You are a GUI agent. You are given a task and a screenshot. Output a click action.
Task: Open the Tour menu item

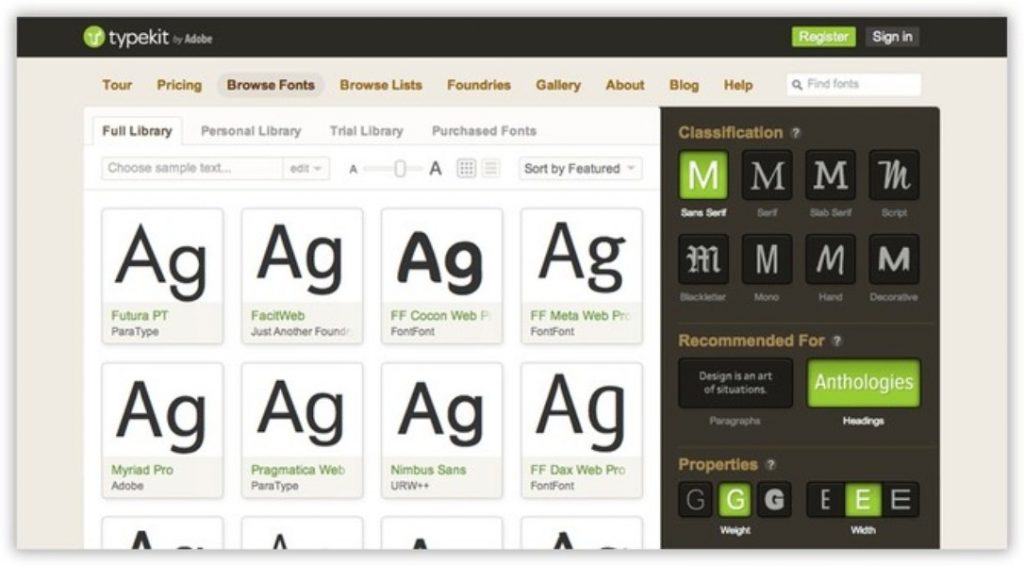pyautogui.click(x=117, y=85)
